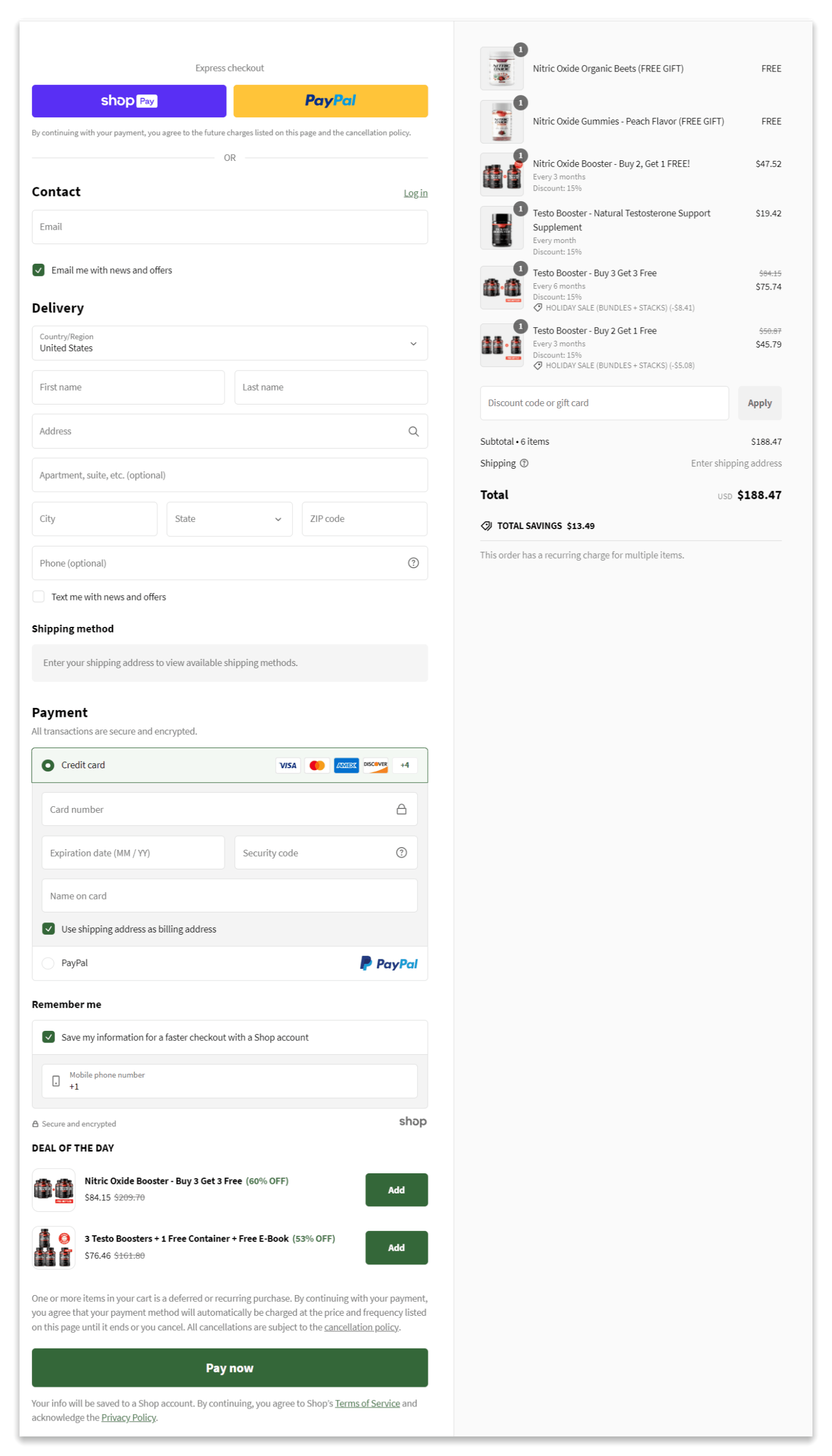Click the Testo Booster Natural Support thumbnail
The width and height of the screenshot is (832, 1456).
coord(502,227)
